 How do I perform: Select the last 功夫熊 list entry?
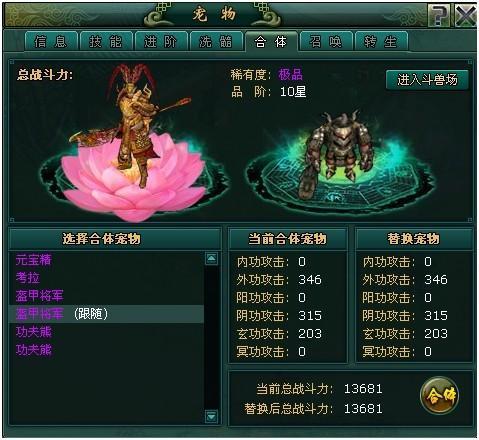(x=107, y=350)
